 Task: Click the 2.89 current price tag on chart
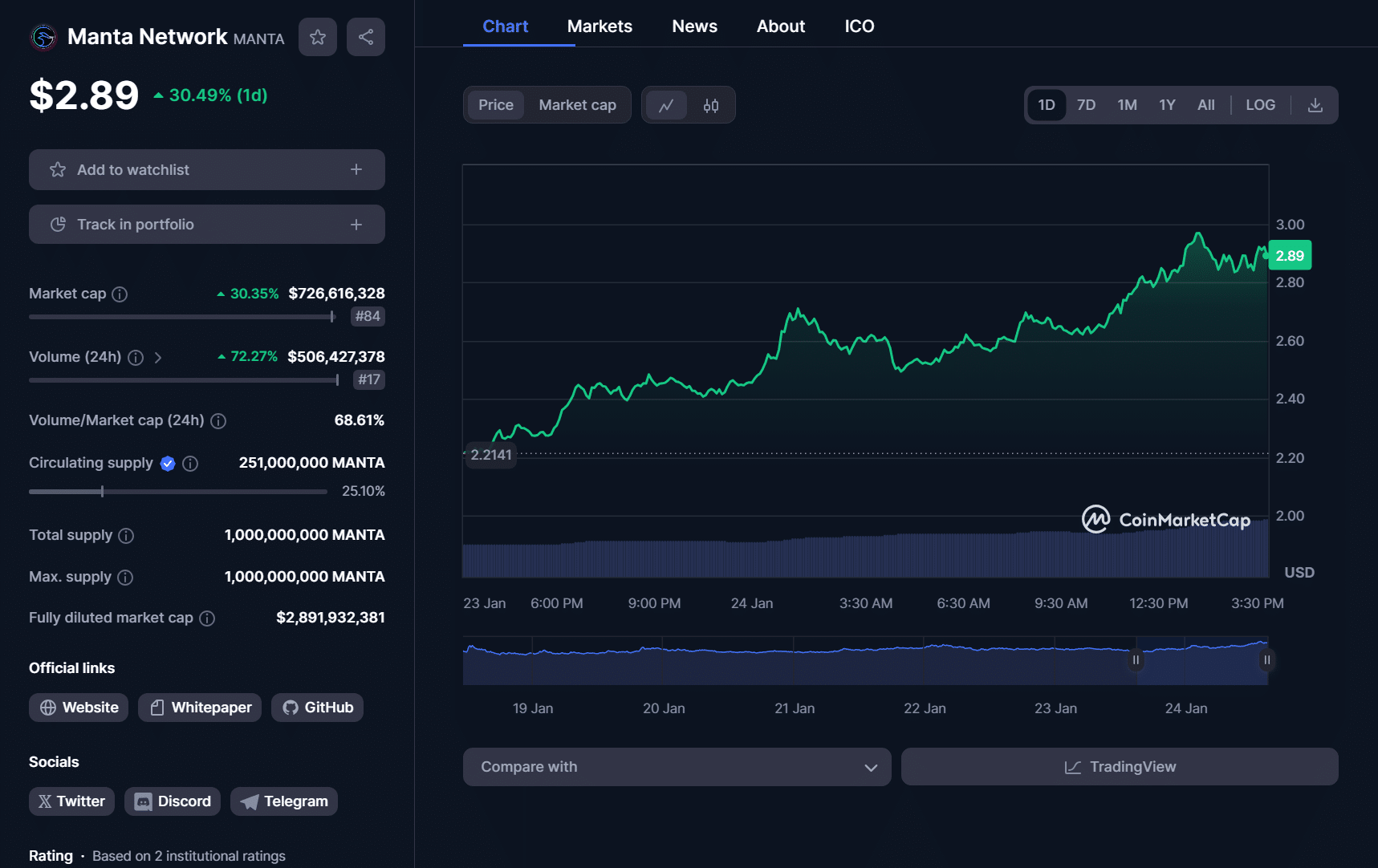pos(1290,256)
